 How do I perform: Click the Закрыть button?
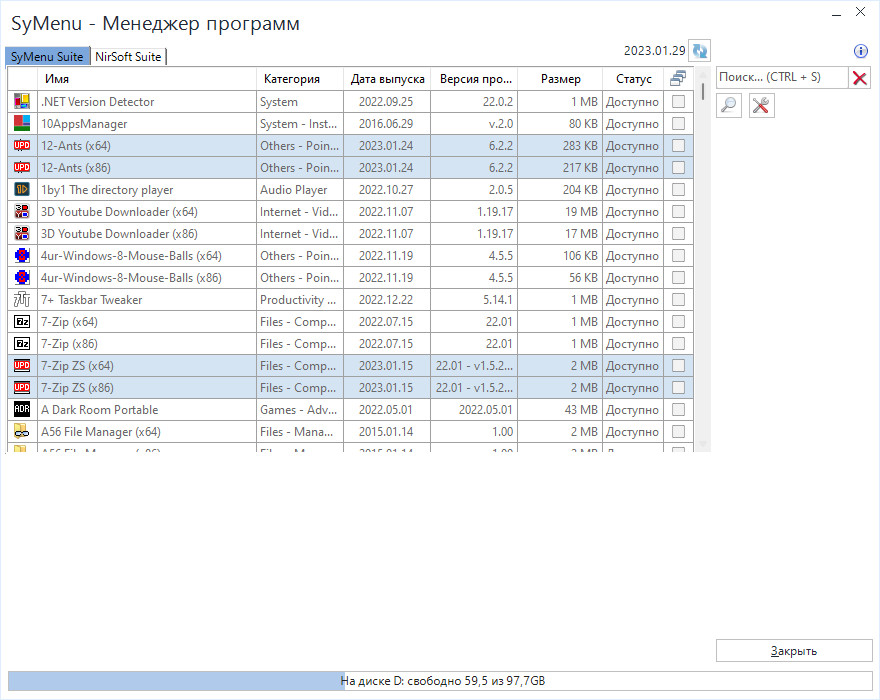[x=794, y=651]
